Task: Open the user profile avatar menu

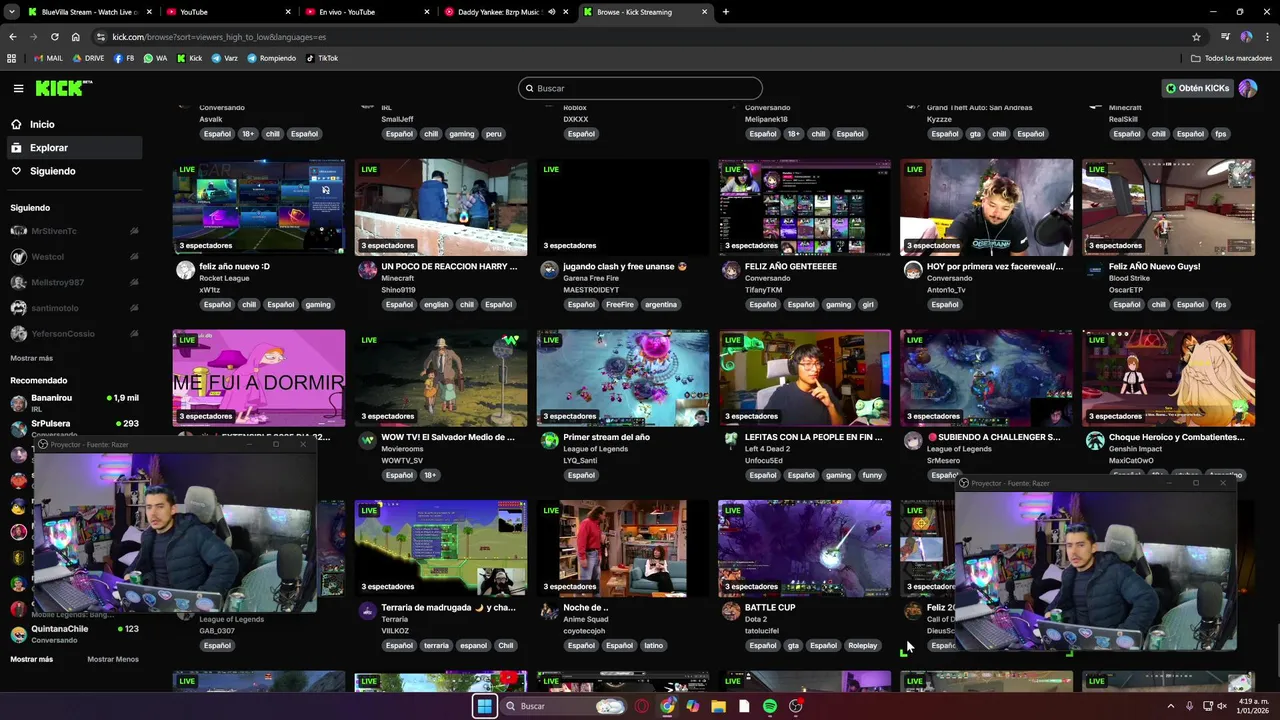Action: click(x=1248, y=88)
